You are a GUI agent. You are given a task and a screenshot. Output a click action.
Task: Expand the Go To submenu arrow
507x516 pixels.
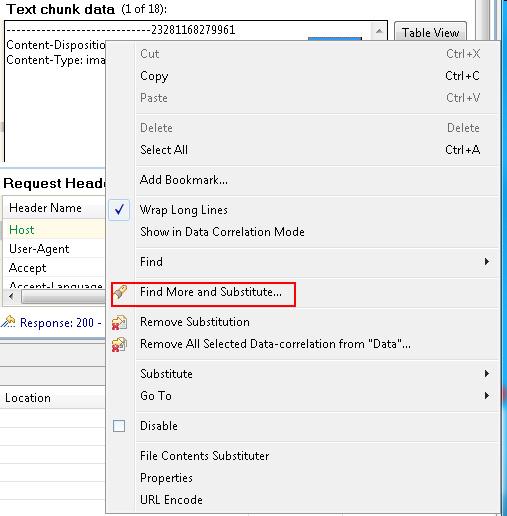pyautogui.click(x=487, y=396)
